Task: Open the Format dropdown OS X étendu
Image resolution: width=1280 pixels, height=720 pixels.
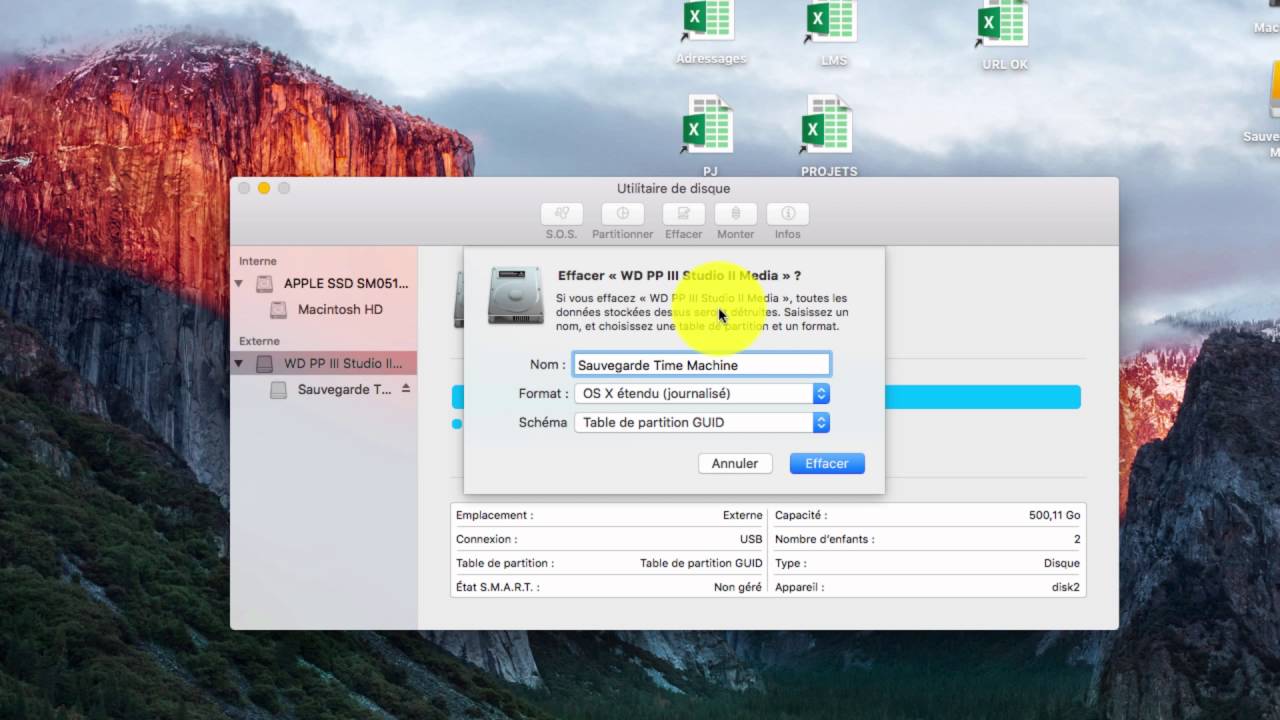Action: 702,394
